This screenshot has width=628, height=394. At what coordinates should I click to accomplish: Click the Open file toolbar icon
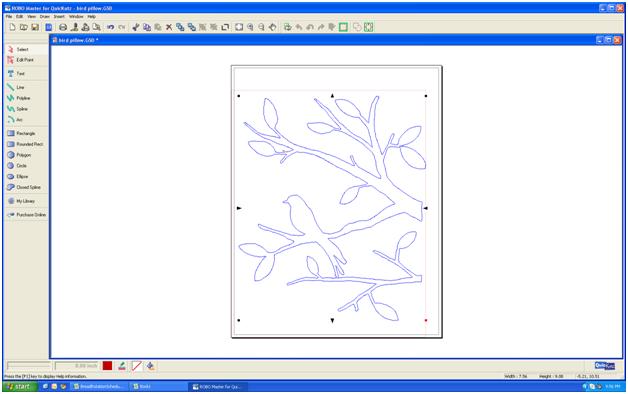pyautogui.click(x=24, y=27)
